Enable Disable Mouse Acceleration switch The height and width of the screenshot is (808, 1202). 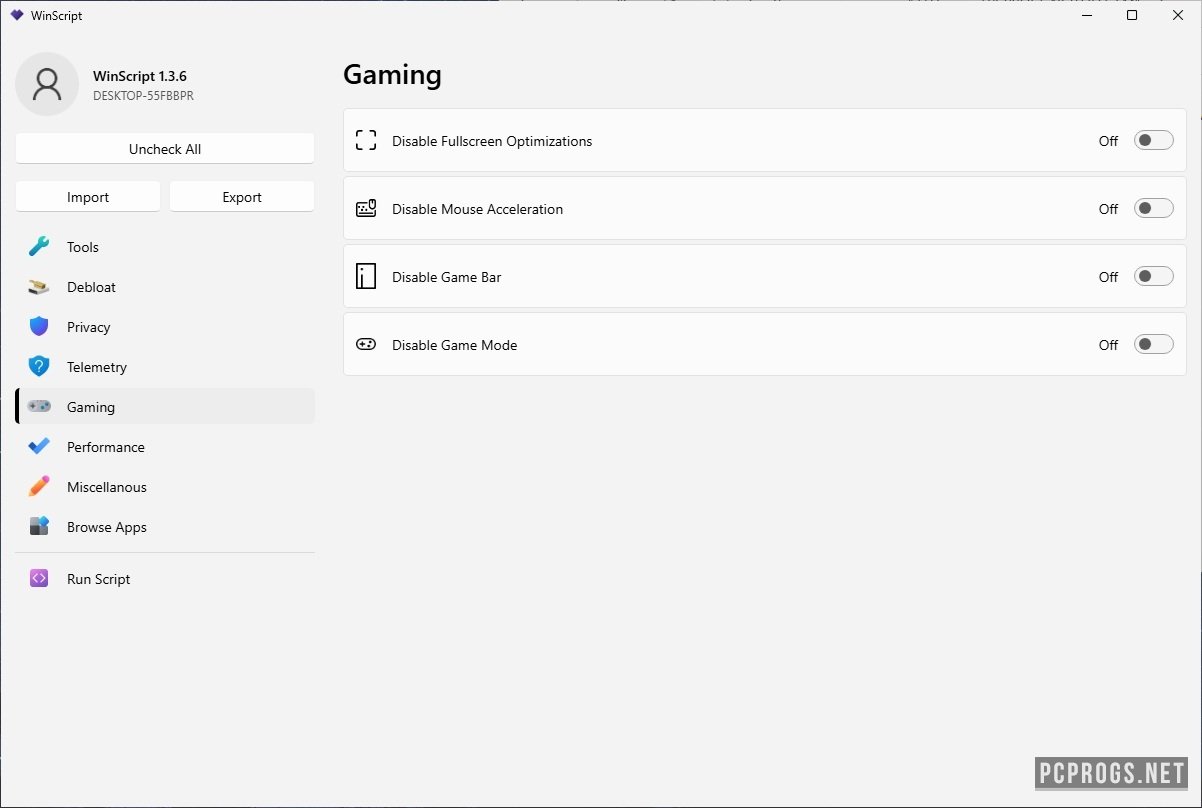coord(1153,209)
